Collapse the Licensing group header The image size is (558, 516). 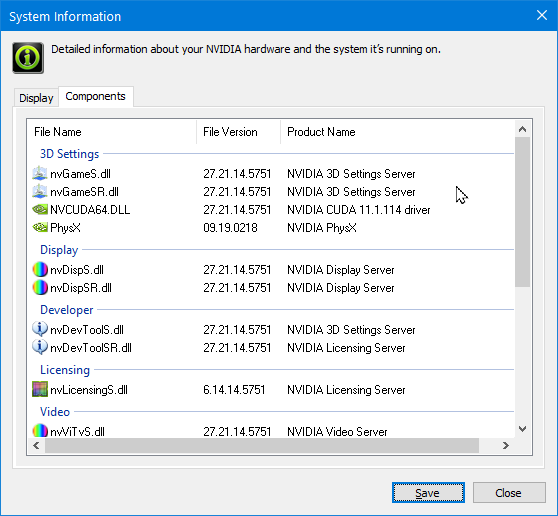click(x=65, y=370)
